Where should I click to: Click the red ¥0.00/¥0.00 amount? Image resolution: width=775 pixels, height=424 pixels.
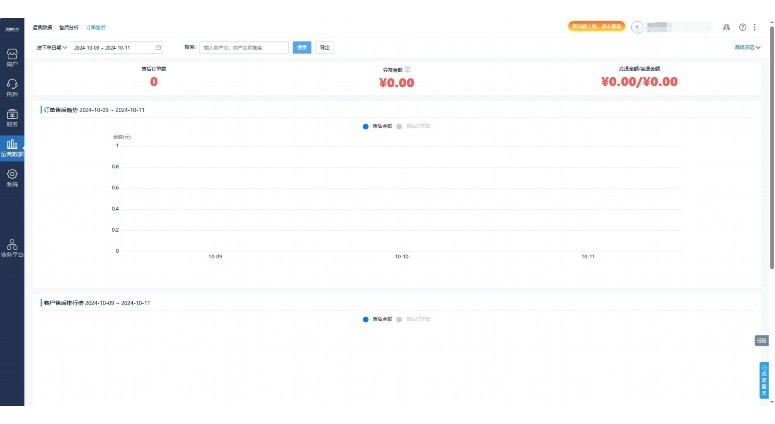(x=639, y=82)
